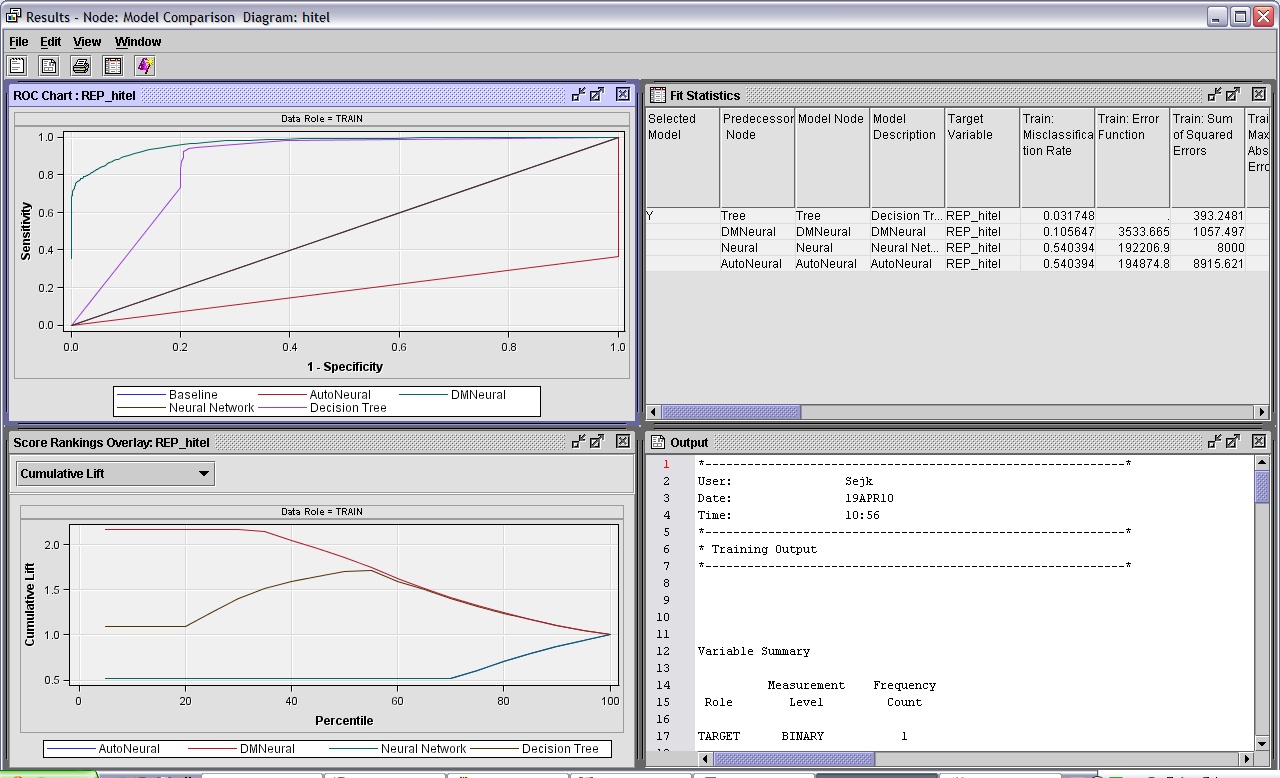Click the Model Description column header
Viewport: 1280px width, 778px height.
click(x=907, y=158)
